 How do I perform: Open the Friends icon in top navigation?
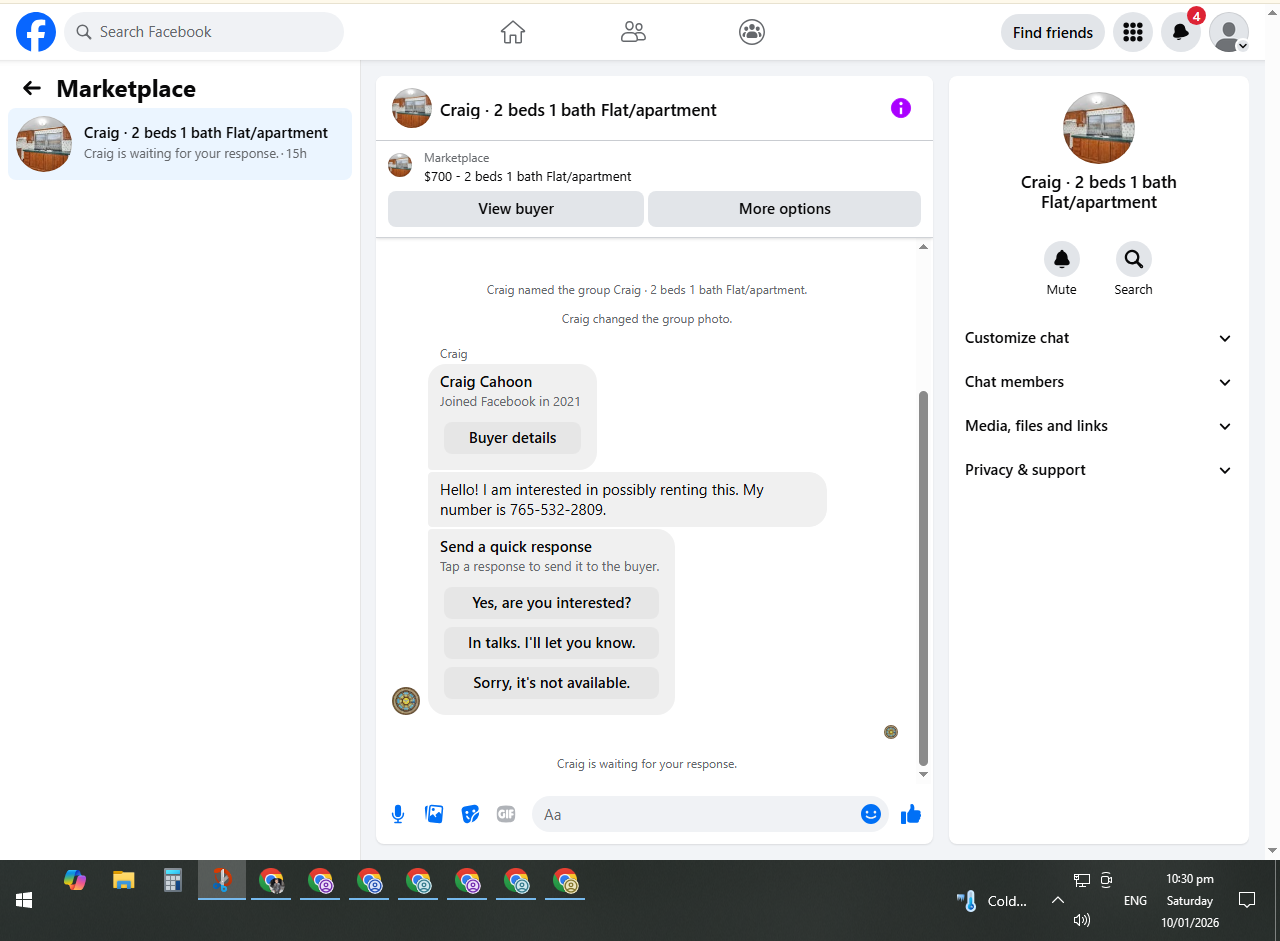click(x=633, y=32)
